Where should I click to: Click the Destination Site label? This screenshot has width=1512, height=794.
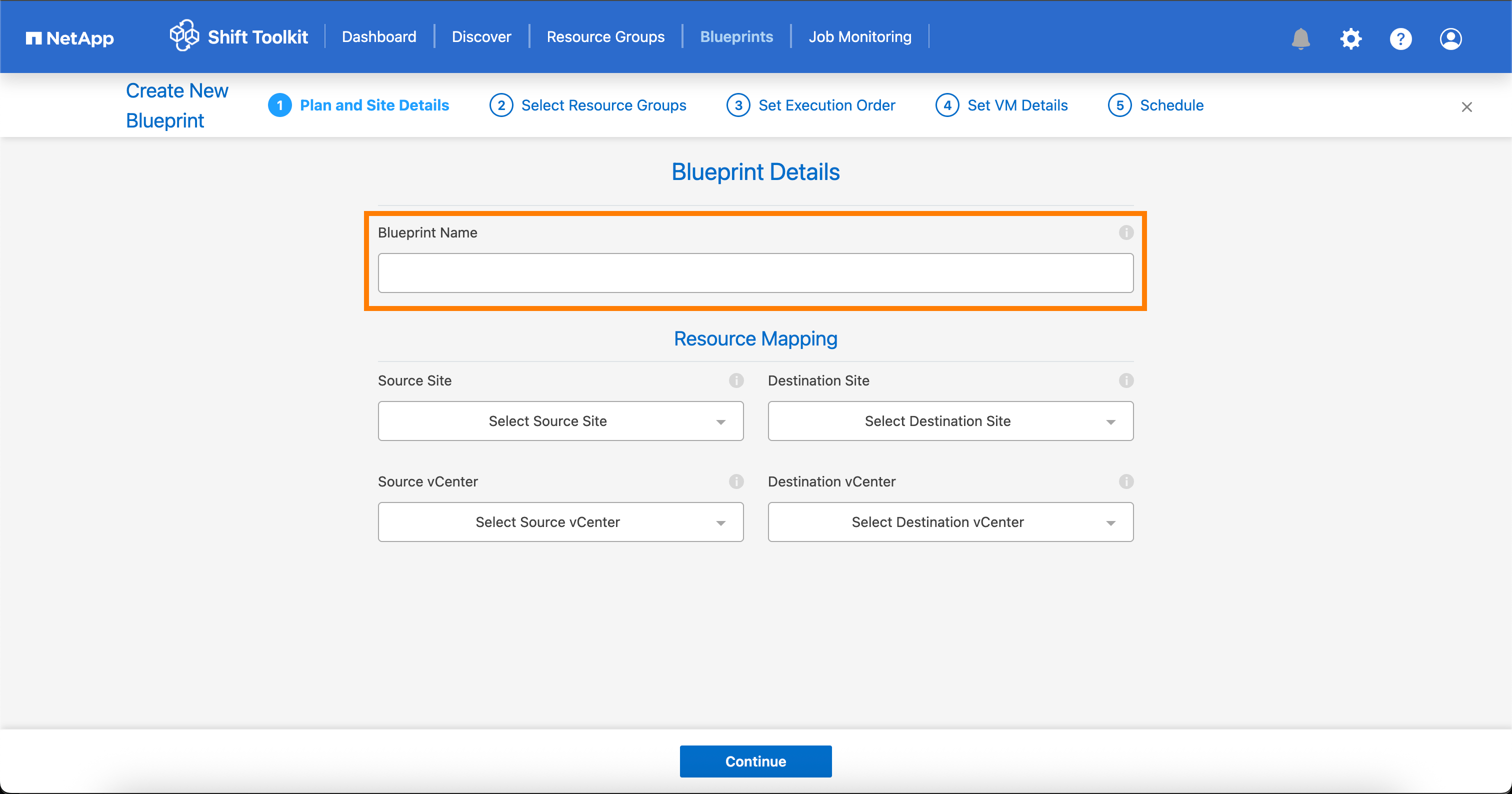click(818, 380)
